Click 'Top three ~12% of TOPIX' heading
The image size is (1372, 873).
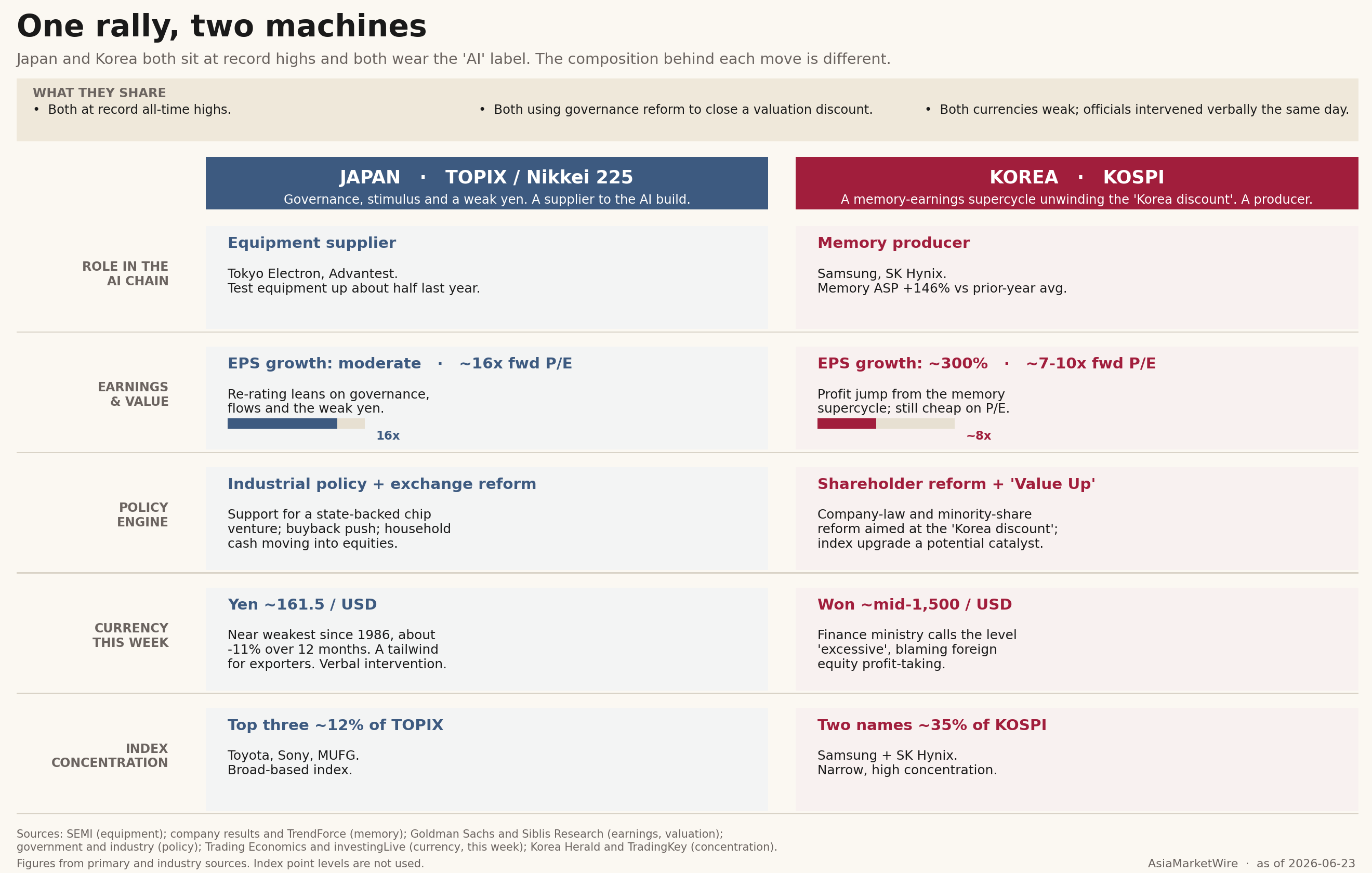point(335,725)
